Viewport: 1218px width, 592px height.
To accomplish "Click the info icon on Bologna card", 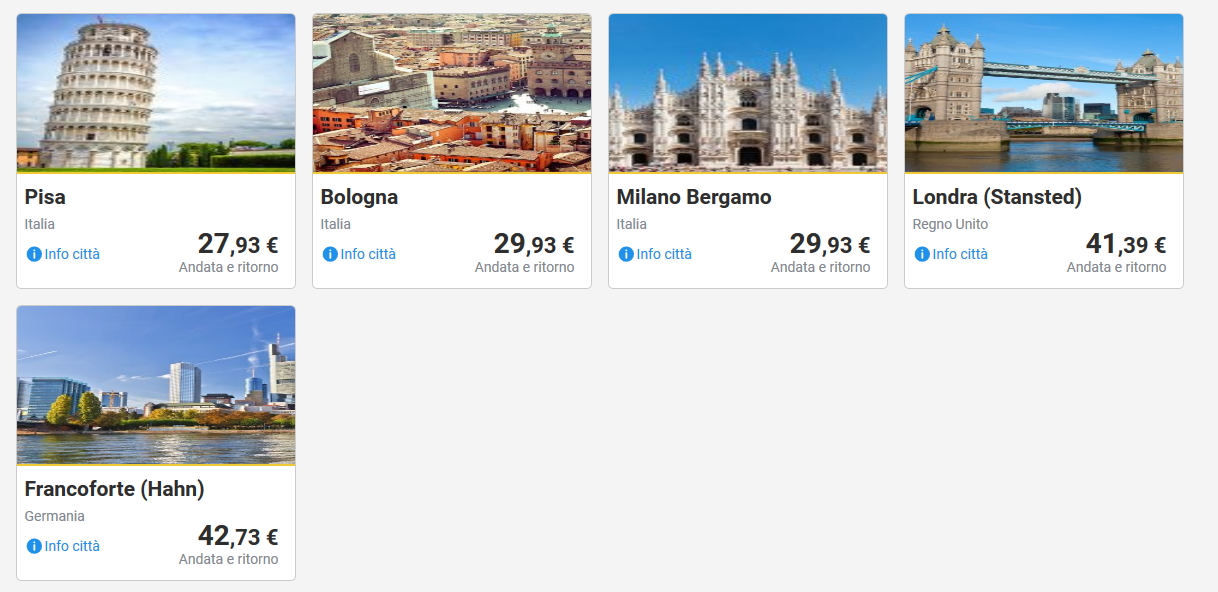I will [x=330, y=254].
